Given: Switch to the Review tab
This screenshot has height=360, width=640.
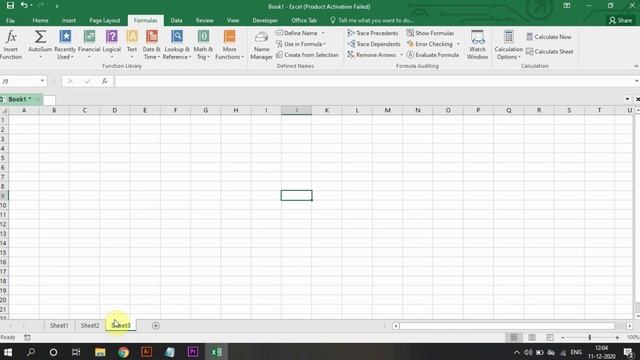Looking at the screenshot, I should (x=204, y=20).
